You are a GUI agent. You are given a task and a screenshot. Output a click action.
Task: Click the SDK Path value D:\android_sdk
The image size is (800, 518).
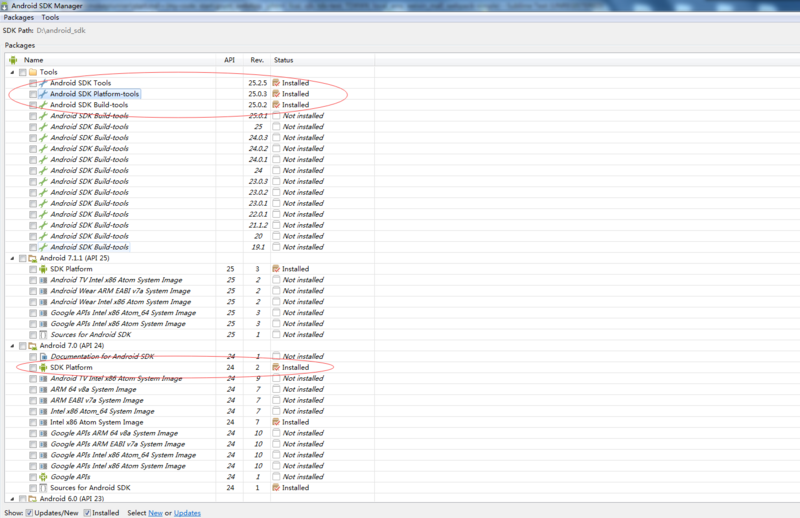(61, 31)
